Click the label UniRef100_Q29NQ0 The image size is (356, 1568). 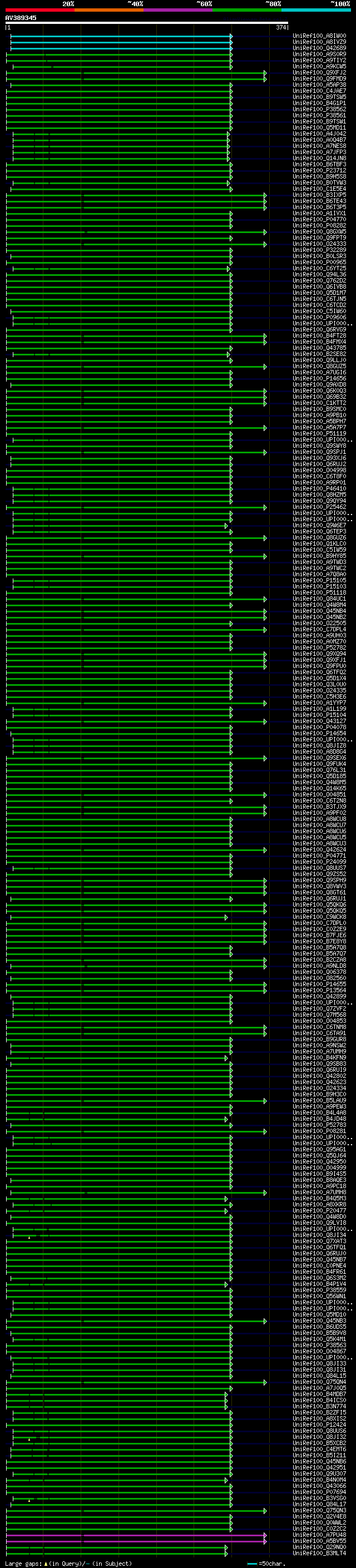[x=319, y=1547]
